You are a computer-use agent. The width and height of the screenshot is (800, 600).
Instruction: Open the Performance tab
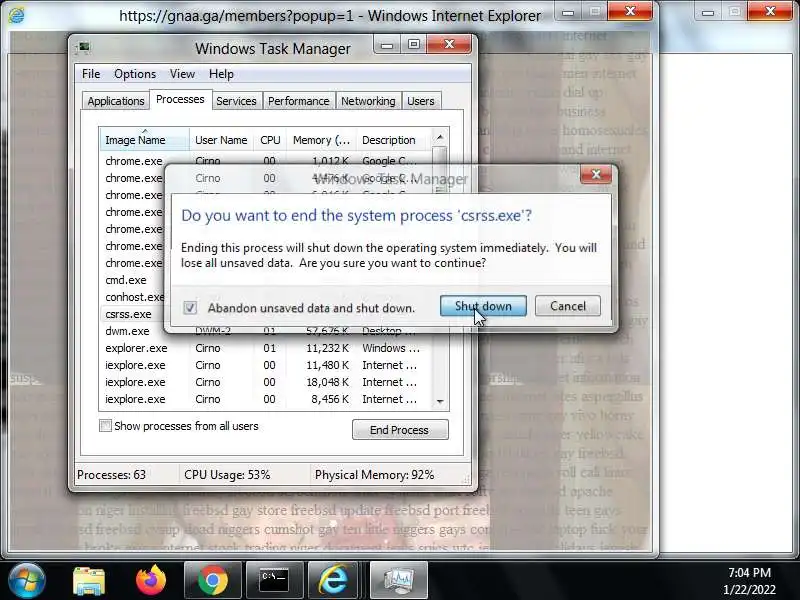pyautogui.click(x=298, y=101)
